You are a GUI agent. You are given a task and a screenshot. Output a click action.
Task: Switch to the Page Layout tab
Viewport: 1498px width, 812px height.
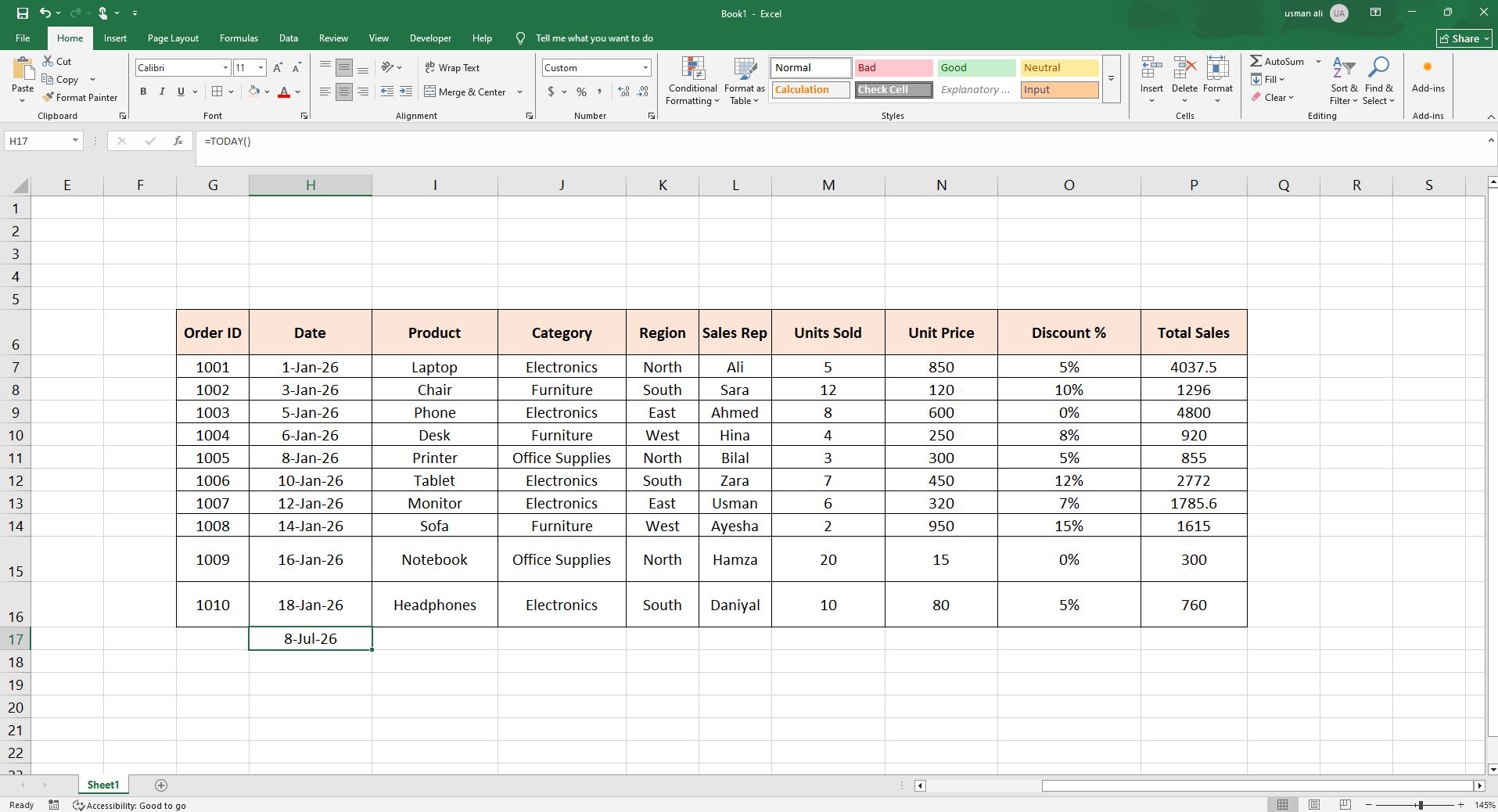click(173, 38)
